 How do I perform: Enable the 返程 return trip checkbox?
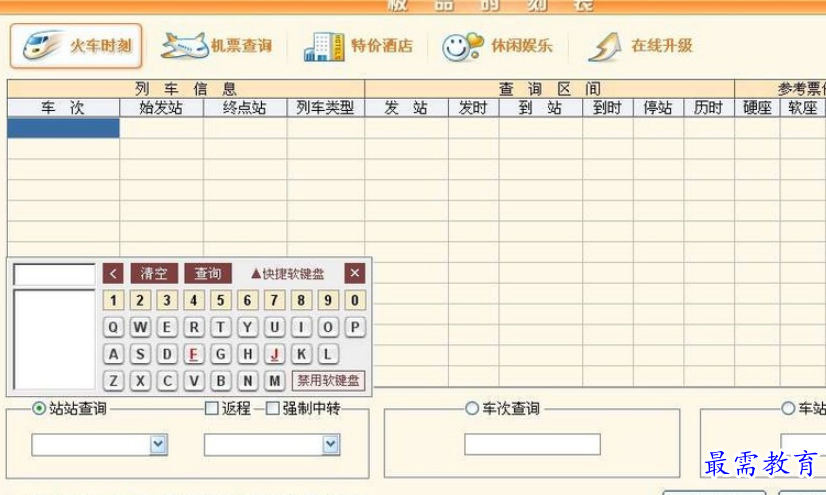(x=211, y=408)
